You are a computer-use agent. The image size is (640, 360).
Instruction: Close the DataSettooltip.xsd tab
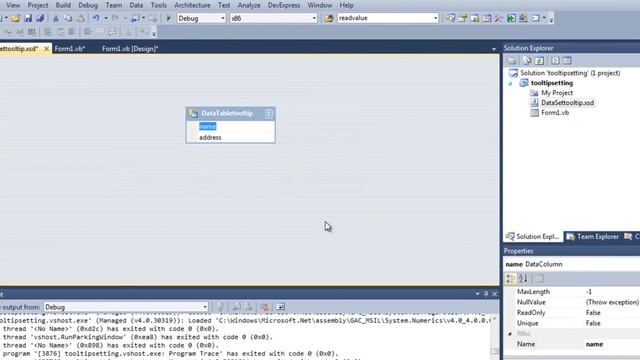(x=47, y=49)
